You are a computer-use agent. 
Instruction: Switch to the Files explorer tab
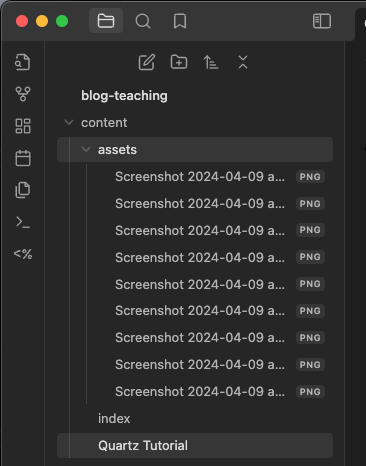(106, 21)
